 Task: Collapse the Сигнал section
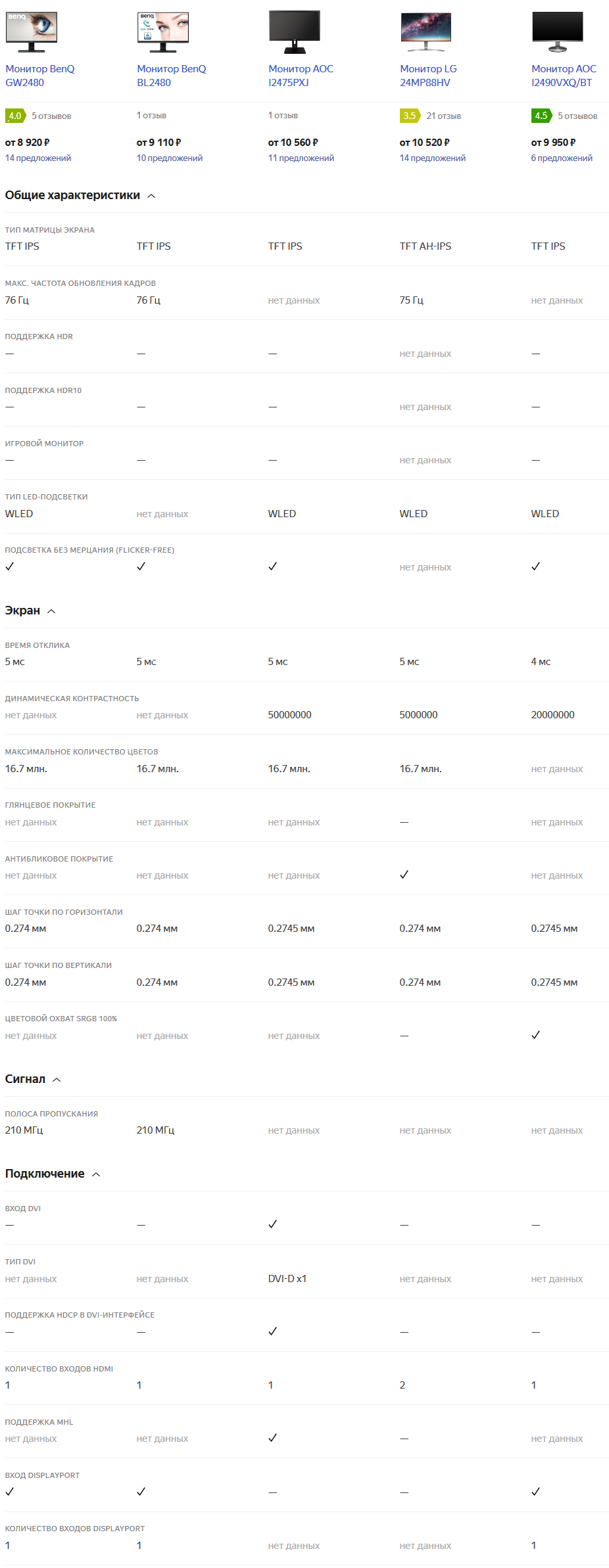[x=57, y=1080]
